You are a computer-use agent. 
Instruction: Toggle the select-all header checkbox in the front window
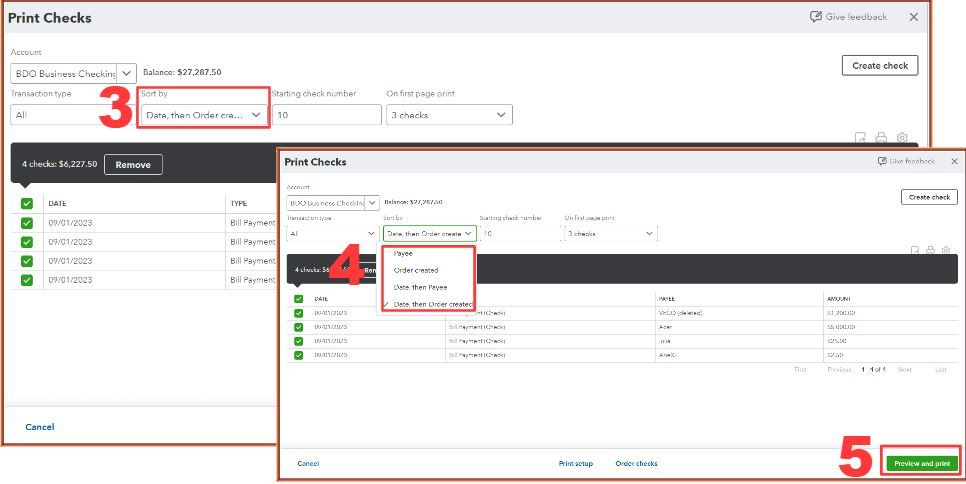pyautogui.click(x=298, y=299)
